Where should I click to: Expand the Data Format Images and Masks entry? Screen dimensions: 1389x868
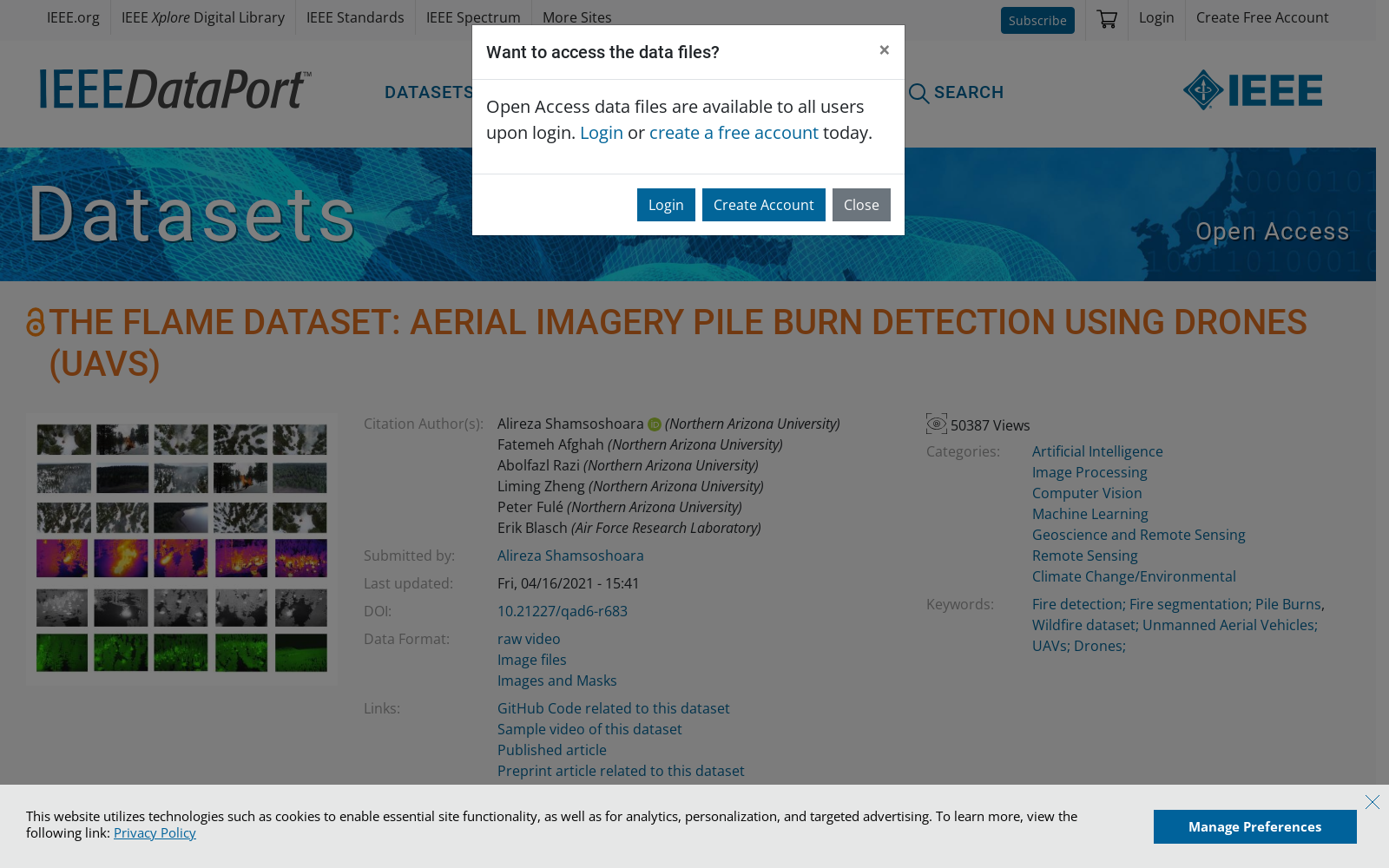[556, 681]
